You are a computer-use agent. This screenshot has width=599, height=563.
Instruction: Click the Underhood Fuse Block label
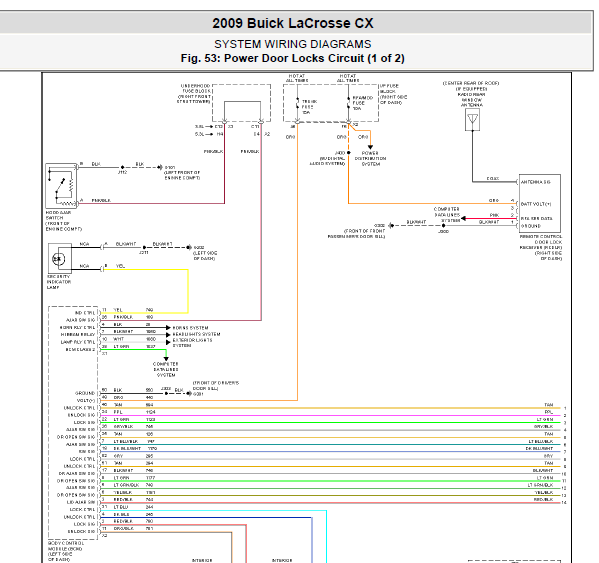[x=194, y=94]
